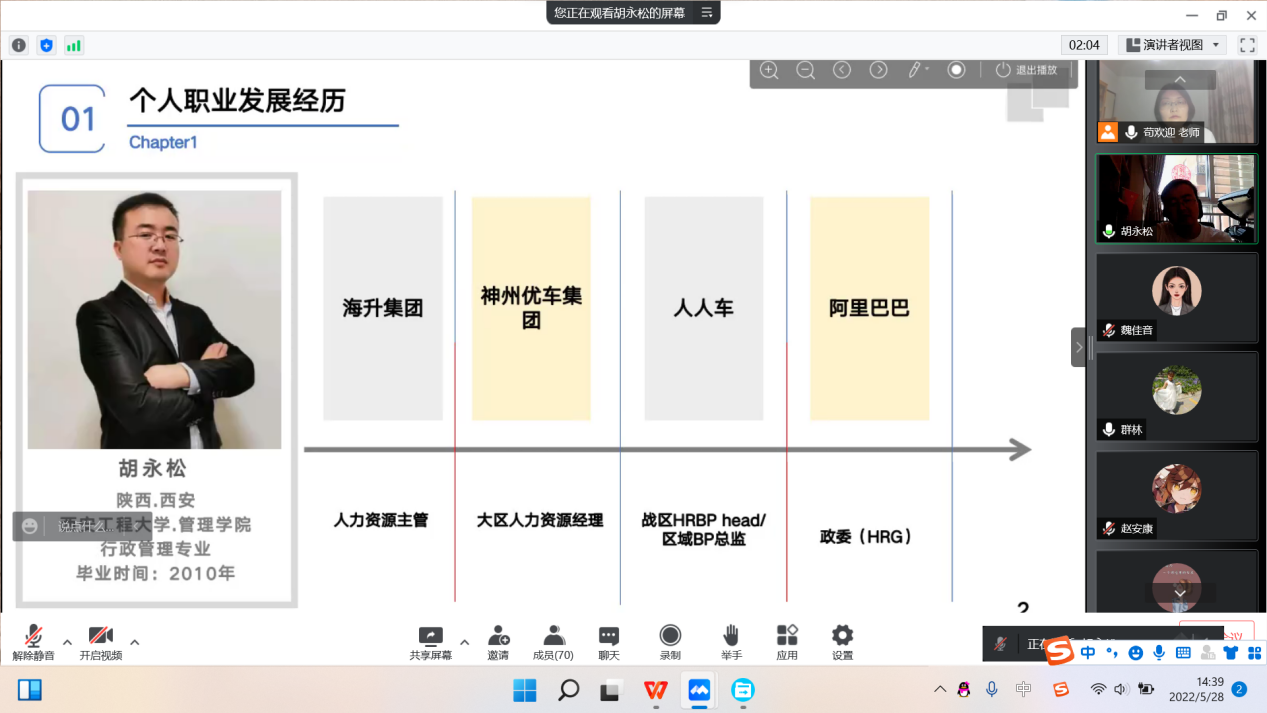Click the 共享屏幕 share screen icon
1267x713 pixels.
[430, 637]
